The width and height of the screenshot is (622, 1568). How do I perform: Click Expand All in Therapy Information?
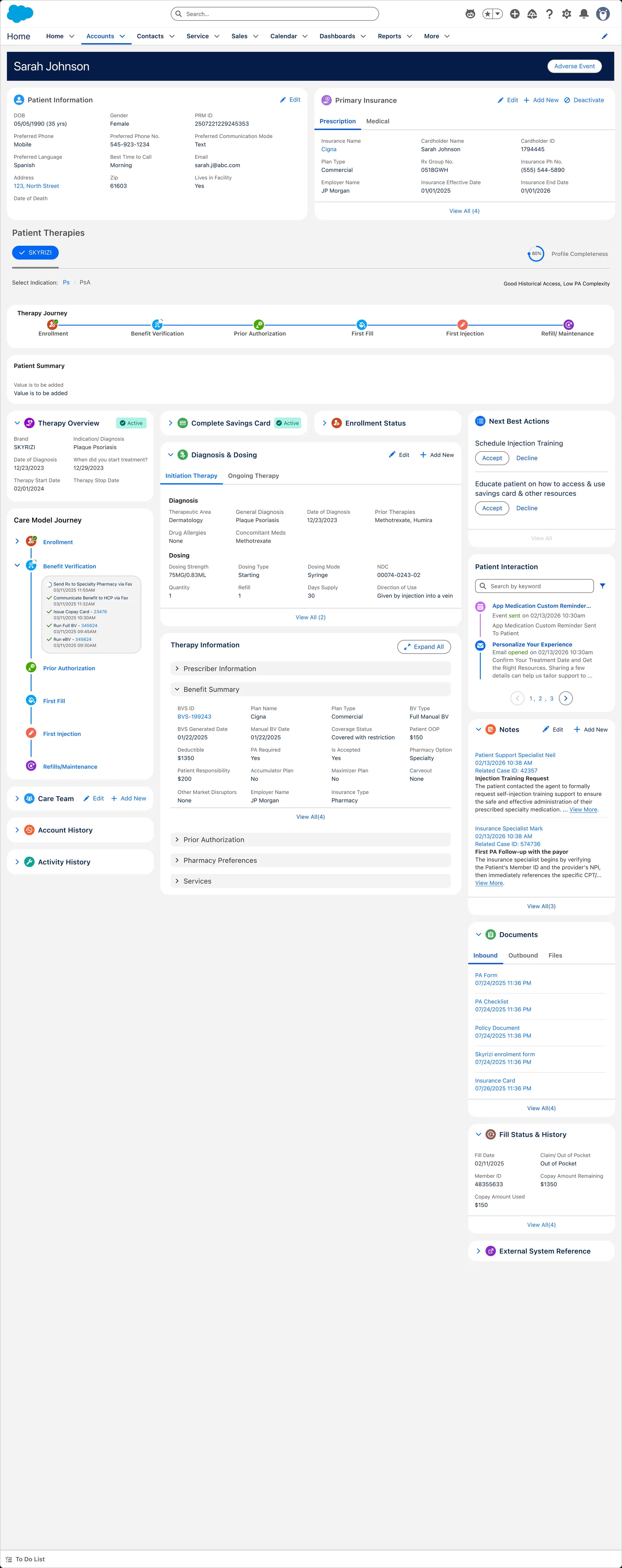(424, 646)
